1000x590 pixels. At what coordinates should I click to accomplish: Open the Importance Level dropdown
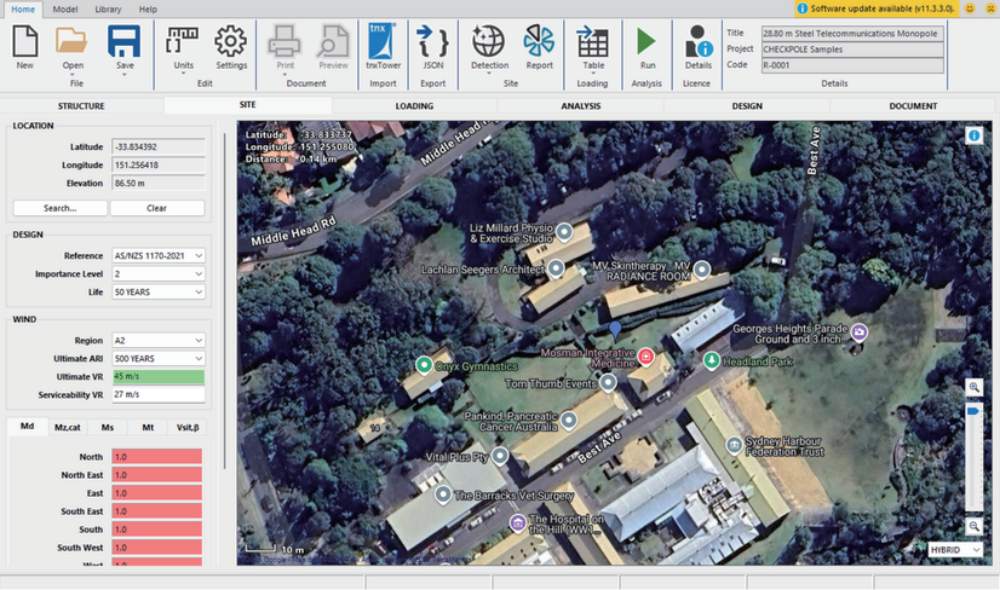158,274
